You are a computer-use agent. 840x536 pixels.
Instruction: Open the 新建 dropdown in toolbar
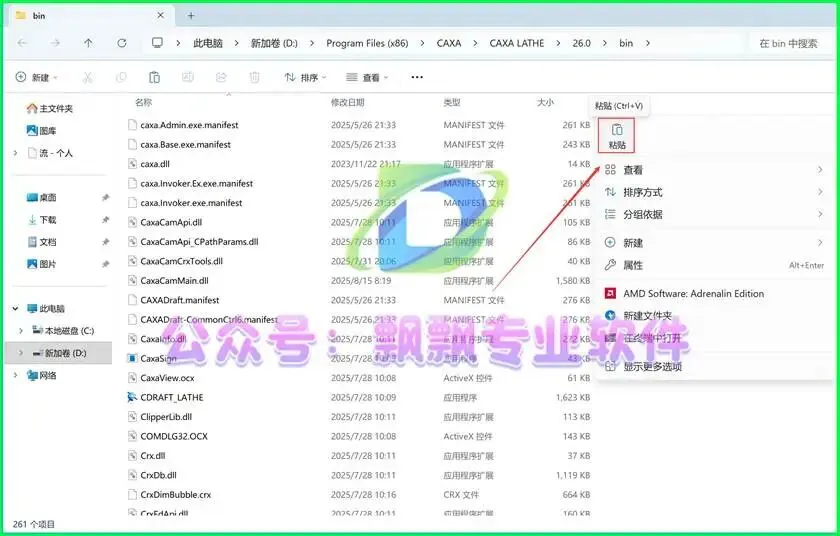coord(36,78)
